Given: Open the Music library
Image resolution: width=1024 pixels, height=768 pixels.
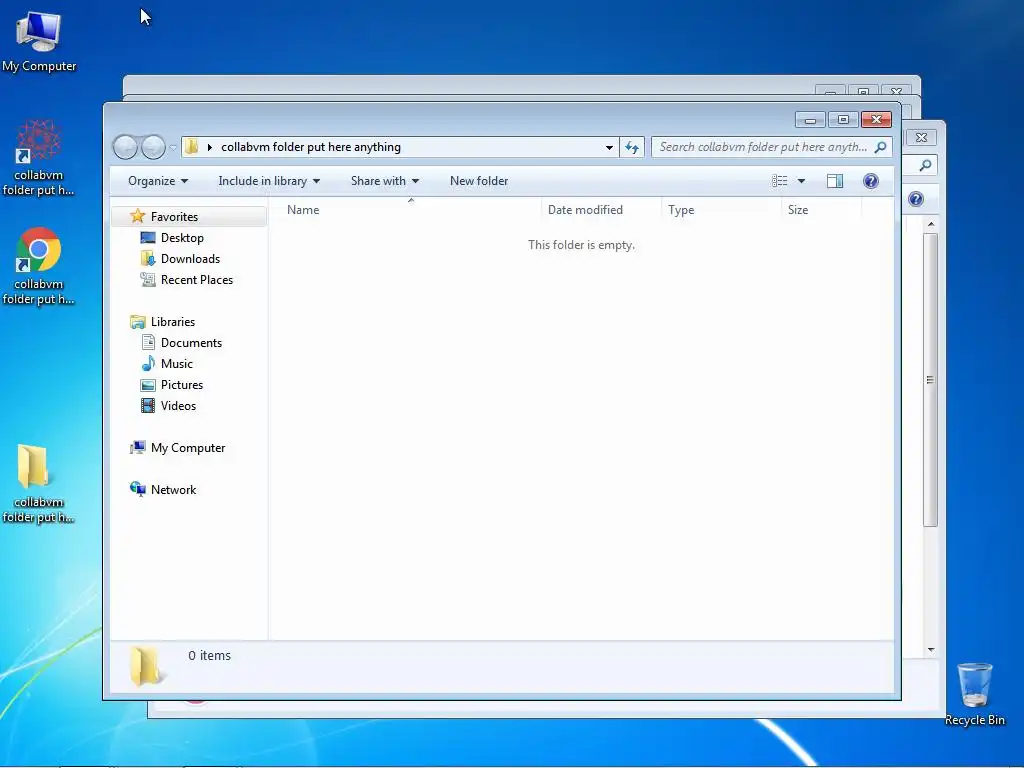Looking at the screenshot, I should coord(176,364).
